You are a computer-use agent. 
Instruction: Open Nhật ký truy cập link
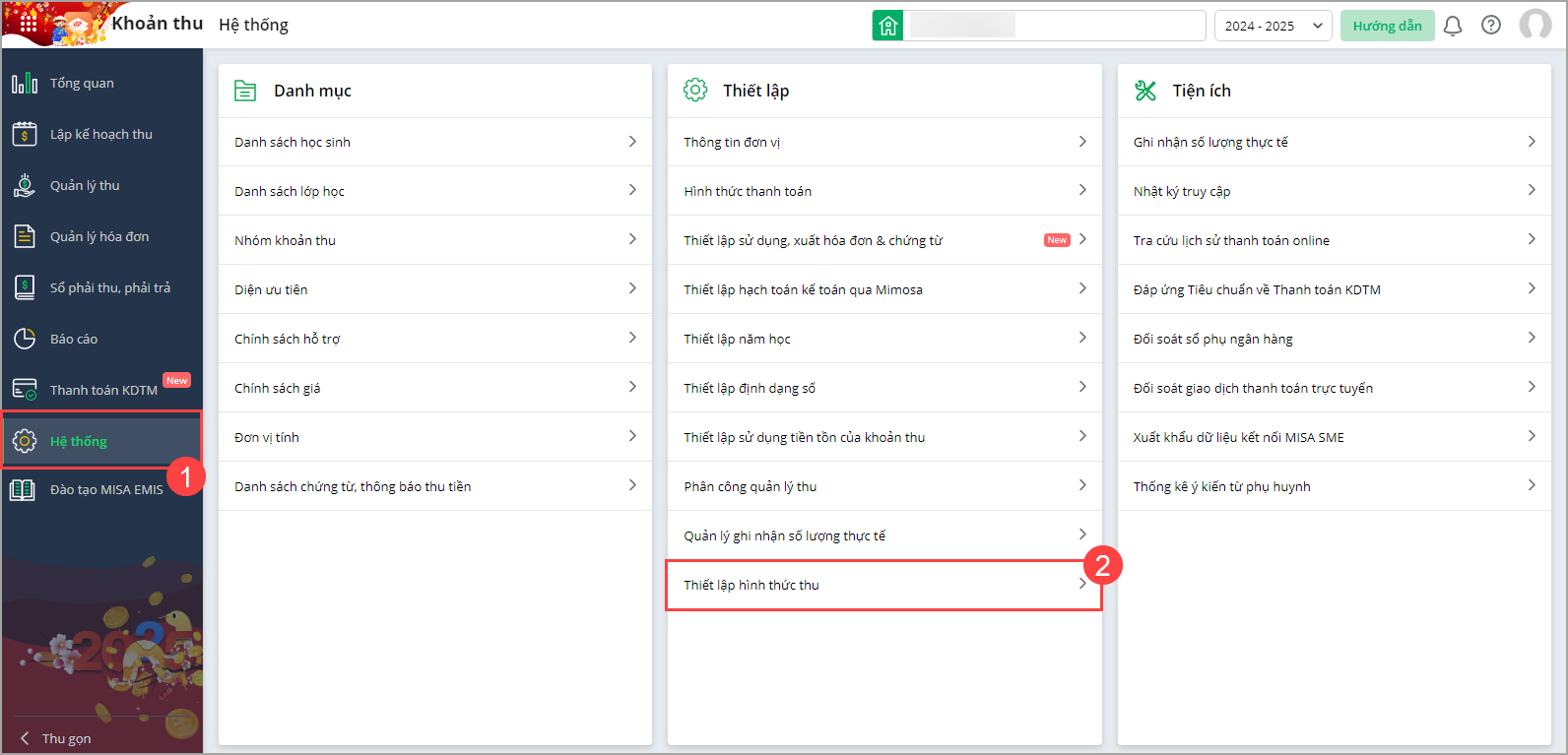(1182, 191)
